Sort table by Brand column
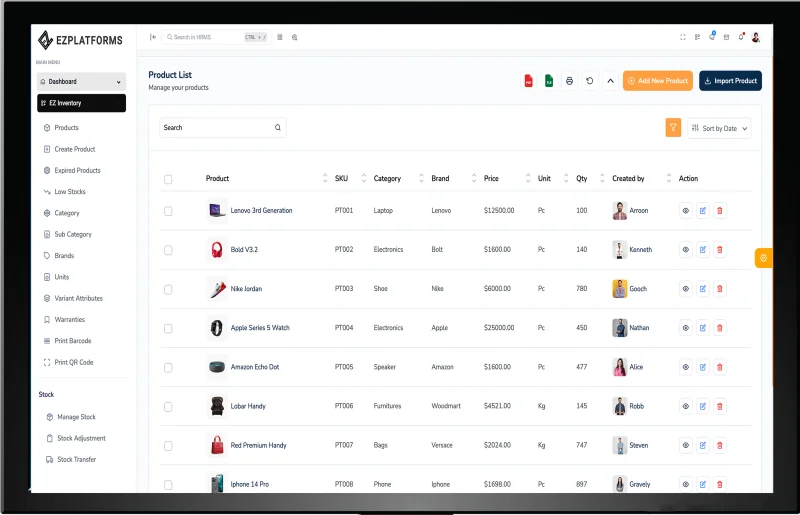This screenshot has width=800, height=515. (474, 178)
